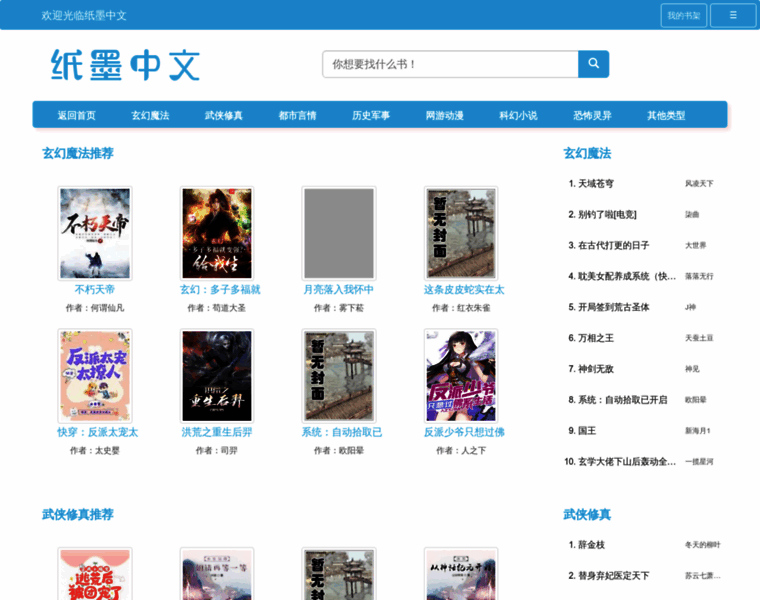
Task: Open ranked item 万相之王
Action: coord(596,338)
